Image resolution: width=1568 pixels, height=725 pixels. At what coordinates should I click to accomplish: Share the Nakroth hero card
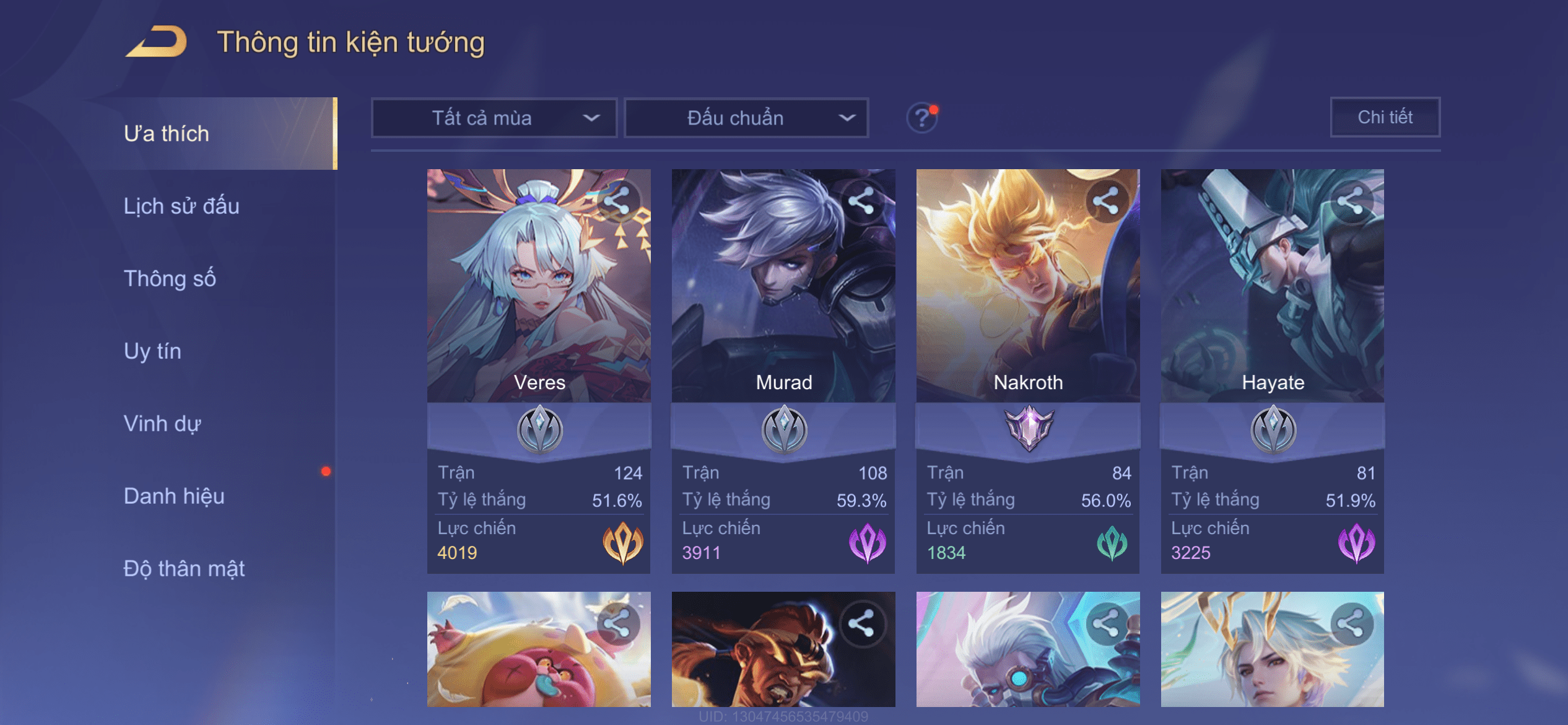(x=1106, y=201)
